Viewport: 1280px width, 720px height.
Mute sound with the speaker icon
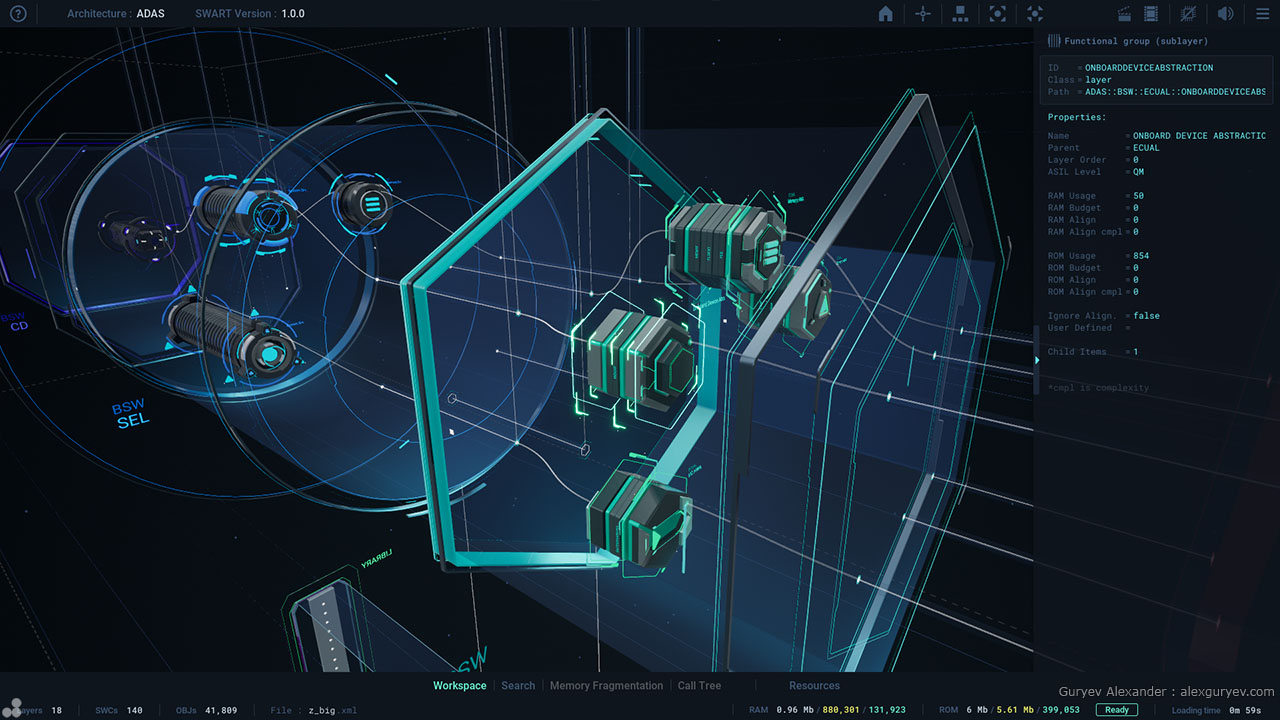1225,14
